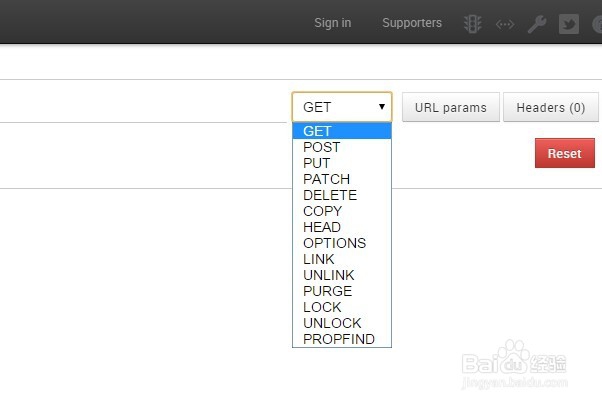The height and width of the screenshot is (404, 602).
Task: Pick PATCH from the dropdown options
Action: (x=327, y=179)
